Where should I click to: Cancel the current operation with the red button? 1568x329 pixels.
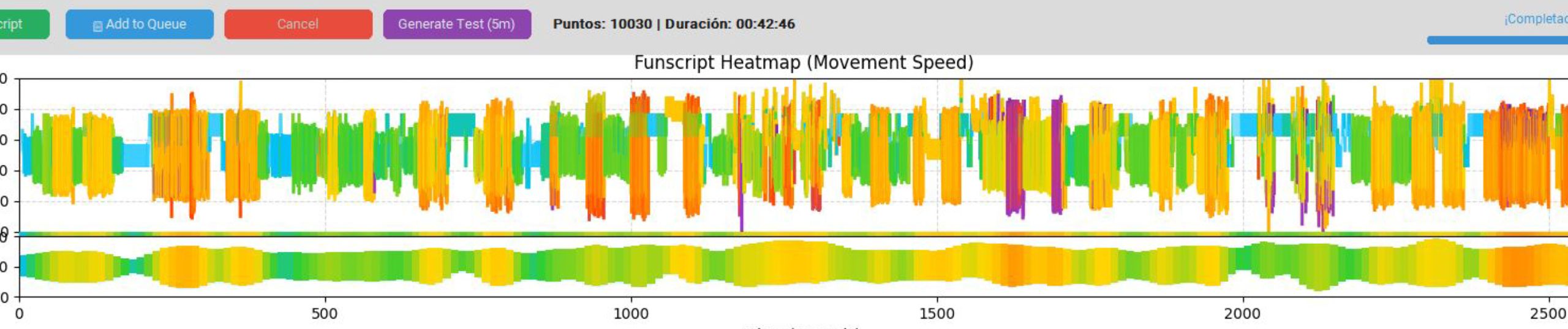point(298,25)
